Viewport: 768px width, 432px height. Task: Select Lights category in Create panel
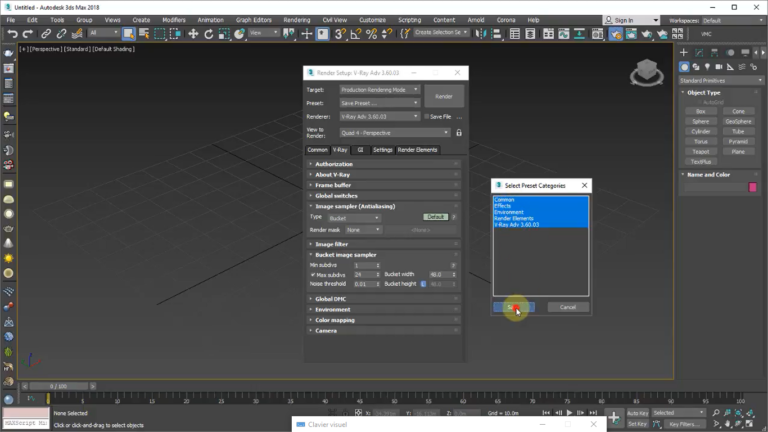(707, 67)
